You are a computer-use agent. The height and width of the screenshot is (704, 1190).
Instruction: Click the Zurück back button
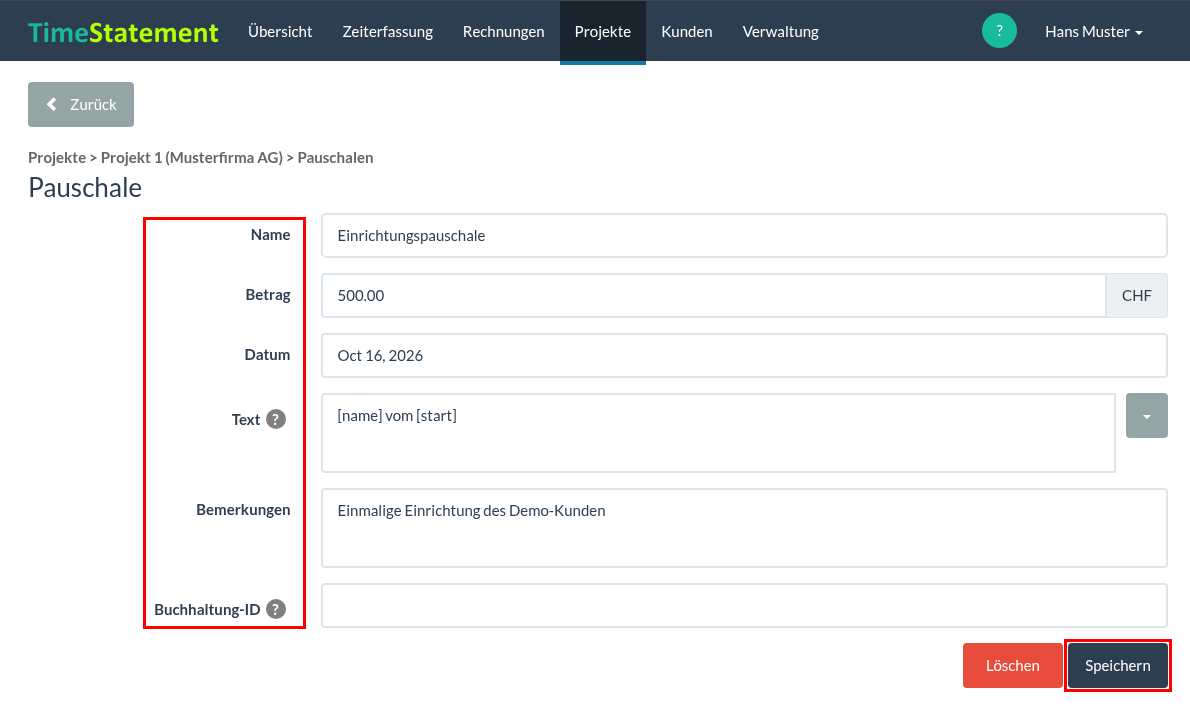tap(81, 105)
